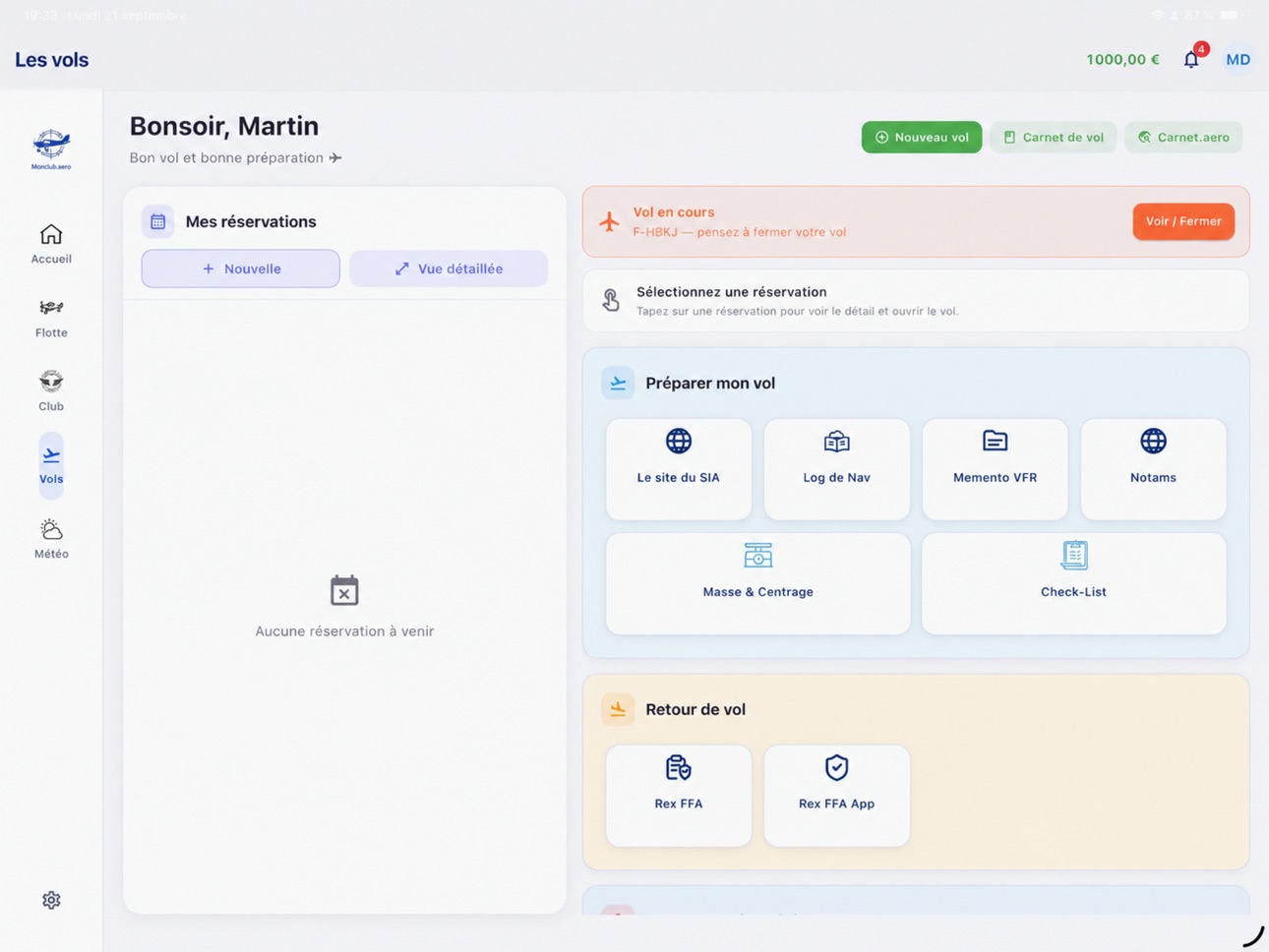Open settings via the gear icon
The height and width of the screenshot is (952, 1269).
(51, 900)
